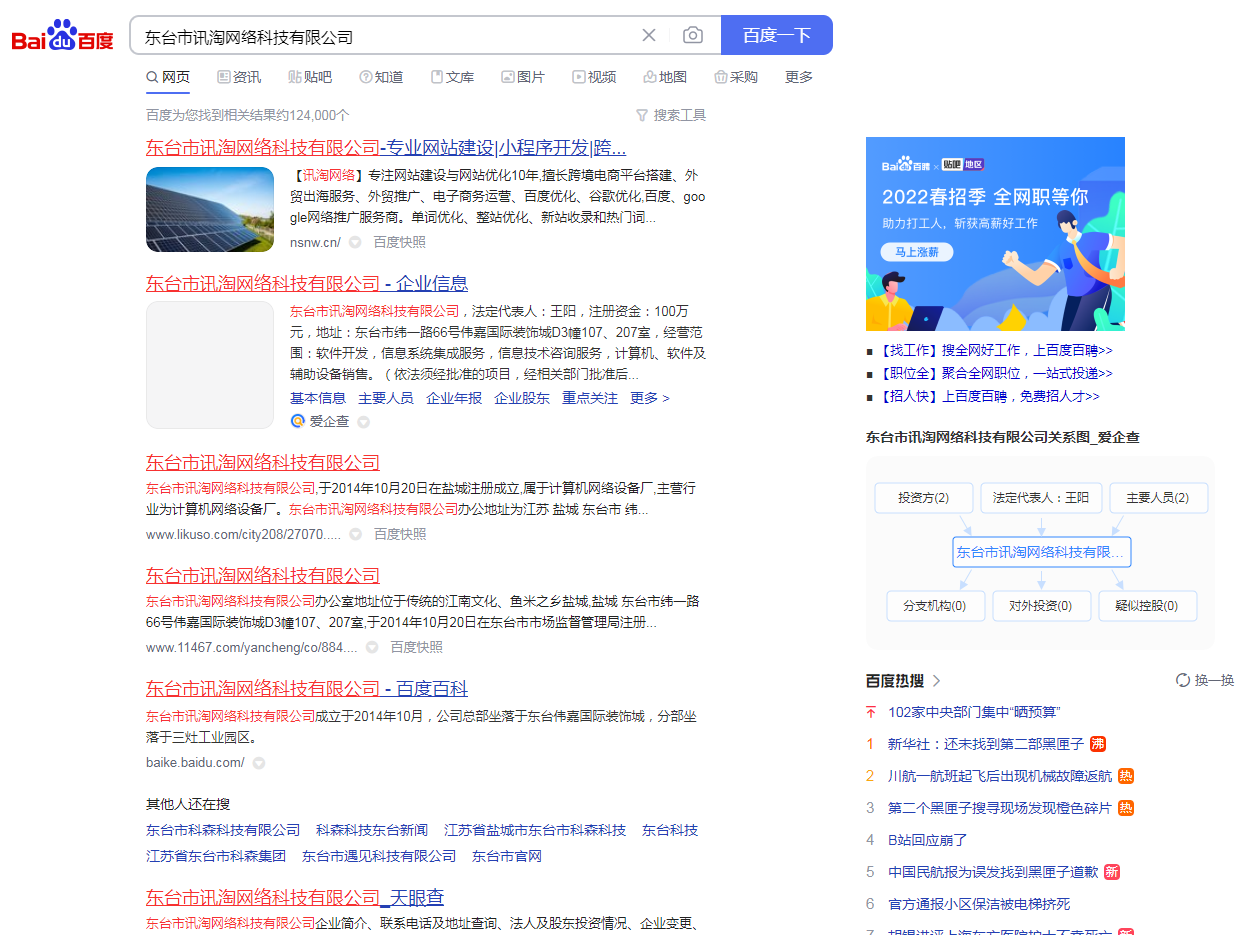This screenshot has height=935, width=1238.
Task: Open the 文库 tab
Action: [x=452, y=77]
